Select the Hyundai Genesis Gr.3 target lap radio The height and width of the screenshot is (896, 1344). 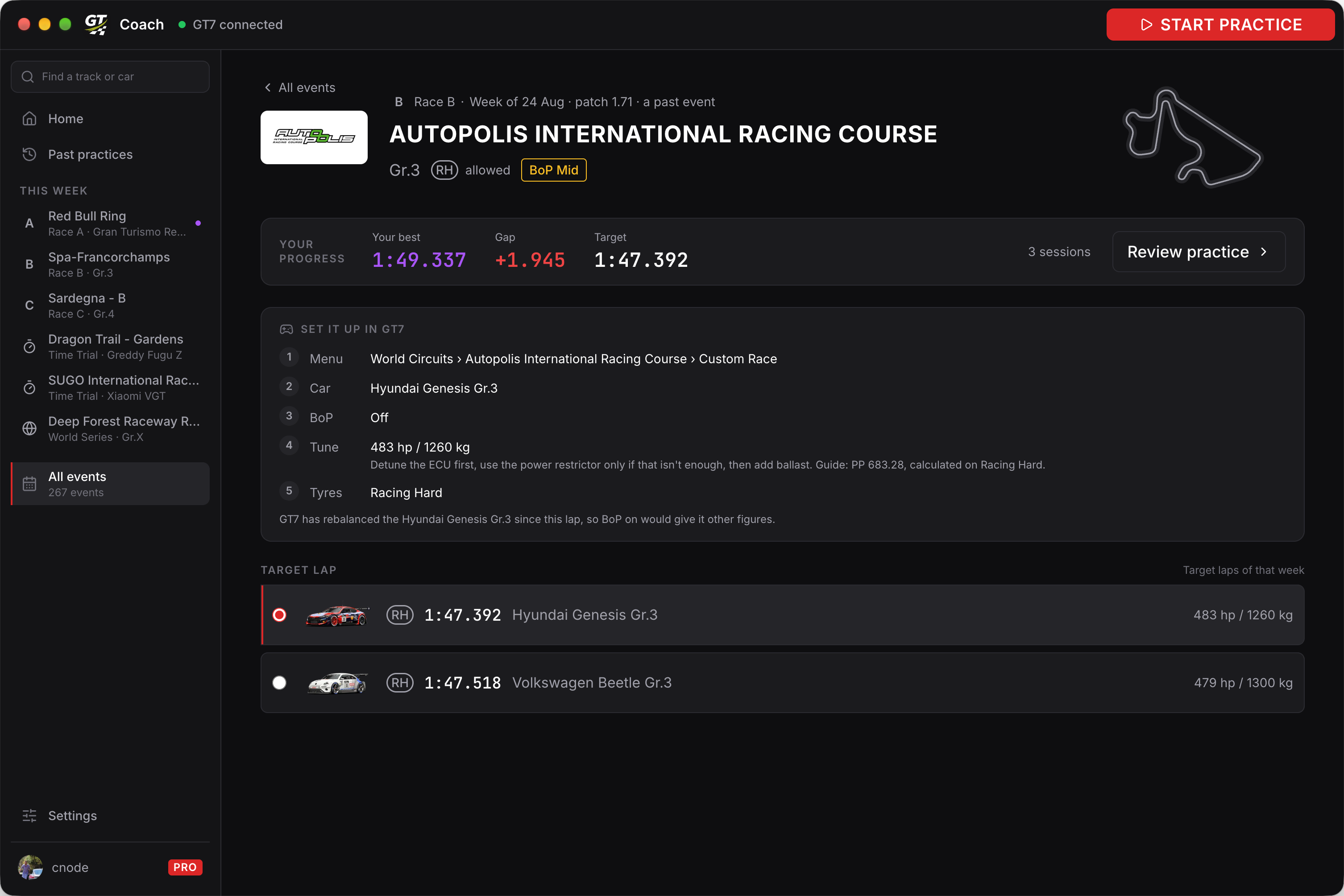(x=279, y=615)
